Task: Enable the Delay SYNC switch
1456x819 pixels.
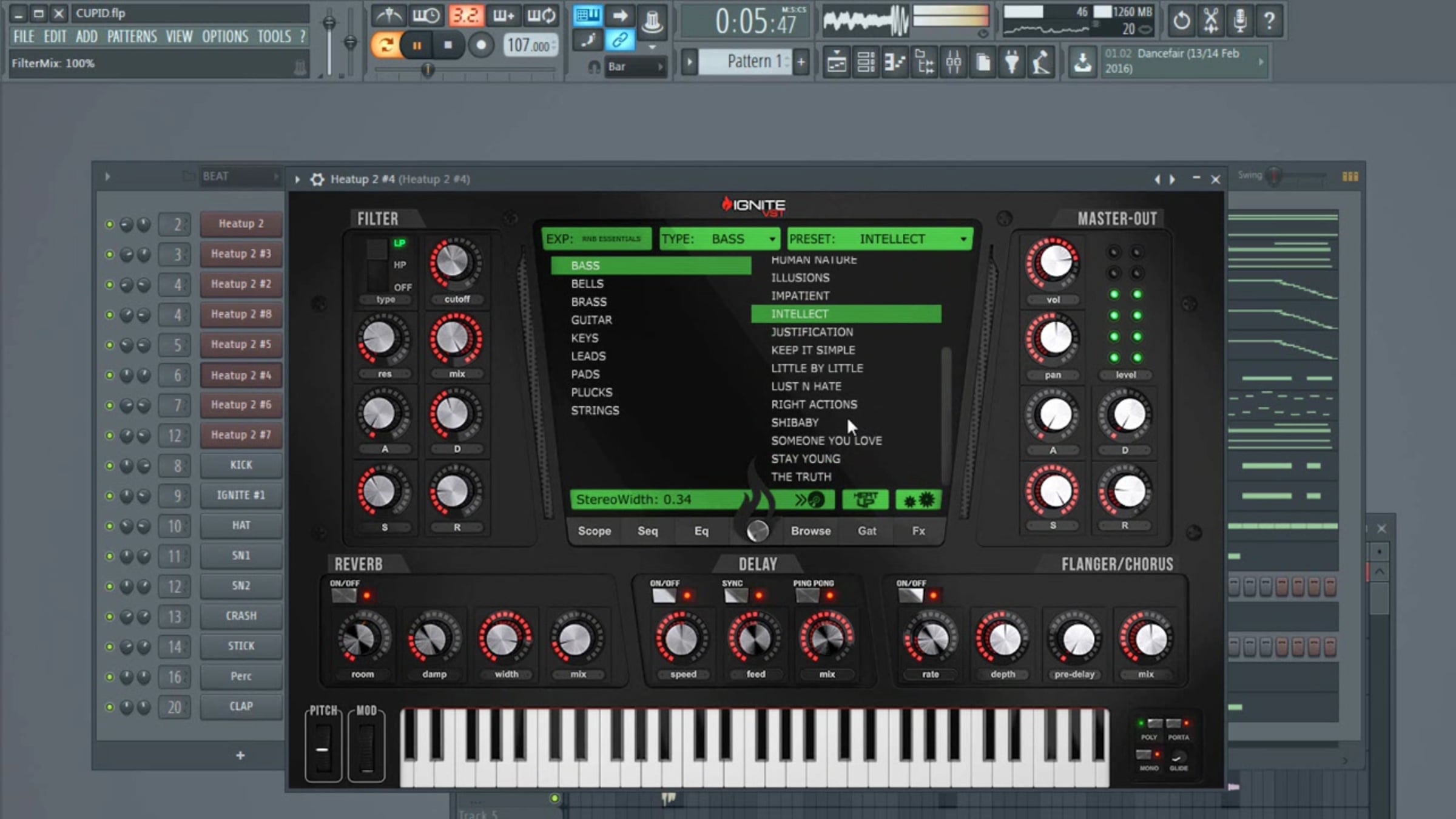Action: [735, 595]
